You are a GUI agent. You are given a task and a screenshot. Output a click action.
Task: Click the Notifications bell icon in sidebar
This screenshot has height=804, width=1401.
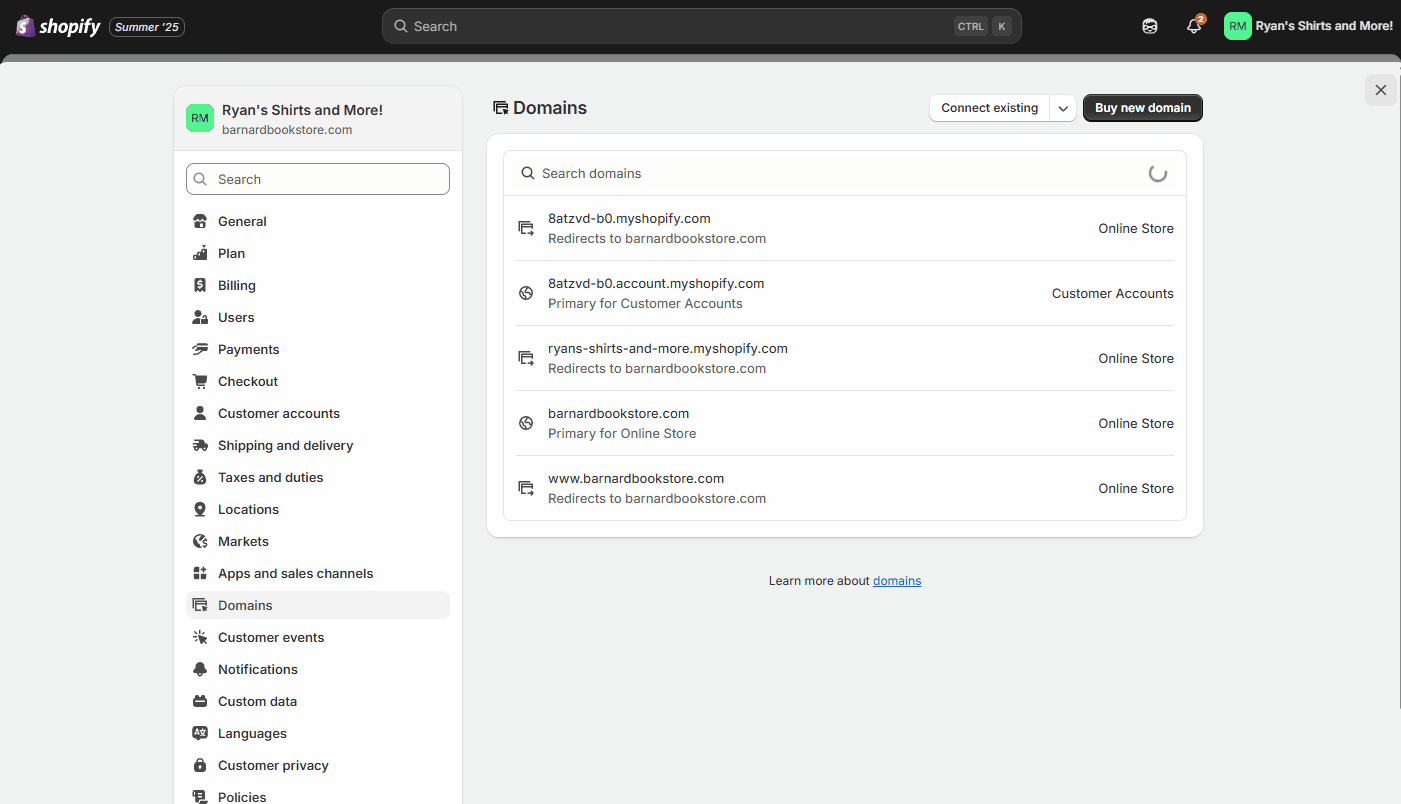point(200,669)
